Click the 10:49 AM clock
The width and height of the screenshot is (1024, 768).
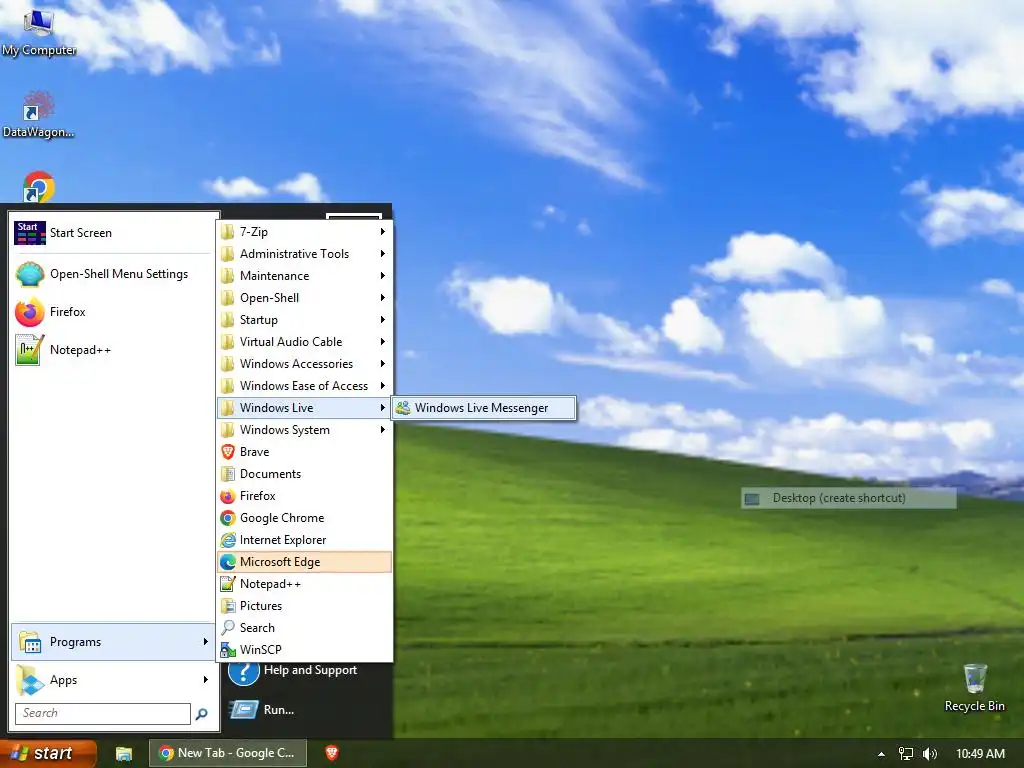pyautogui.click(x=980, y=754)
